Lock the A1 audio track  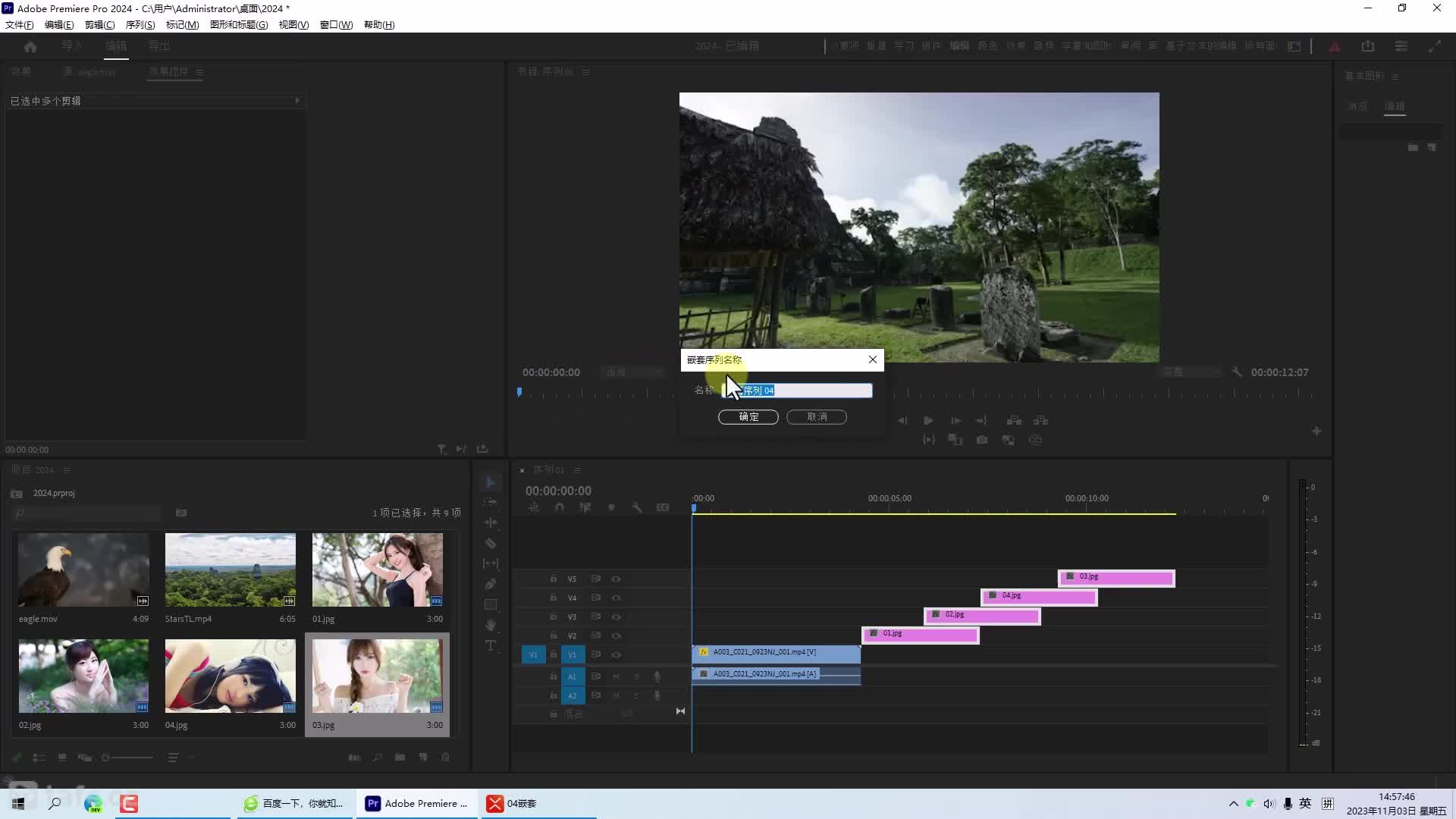tap(554, 676)
